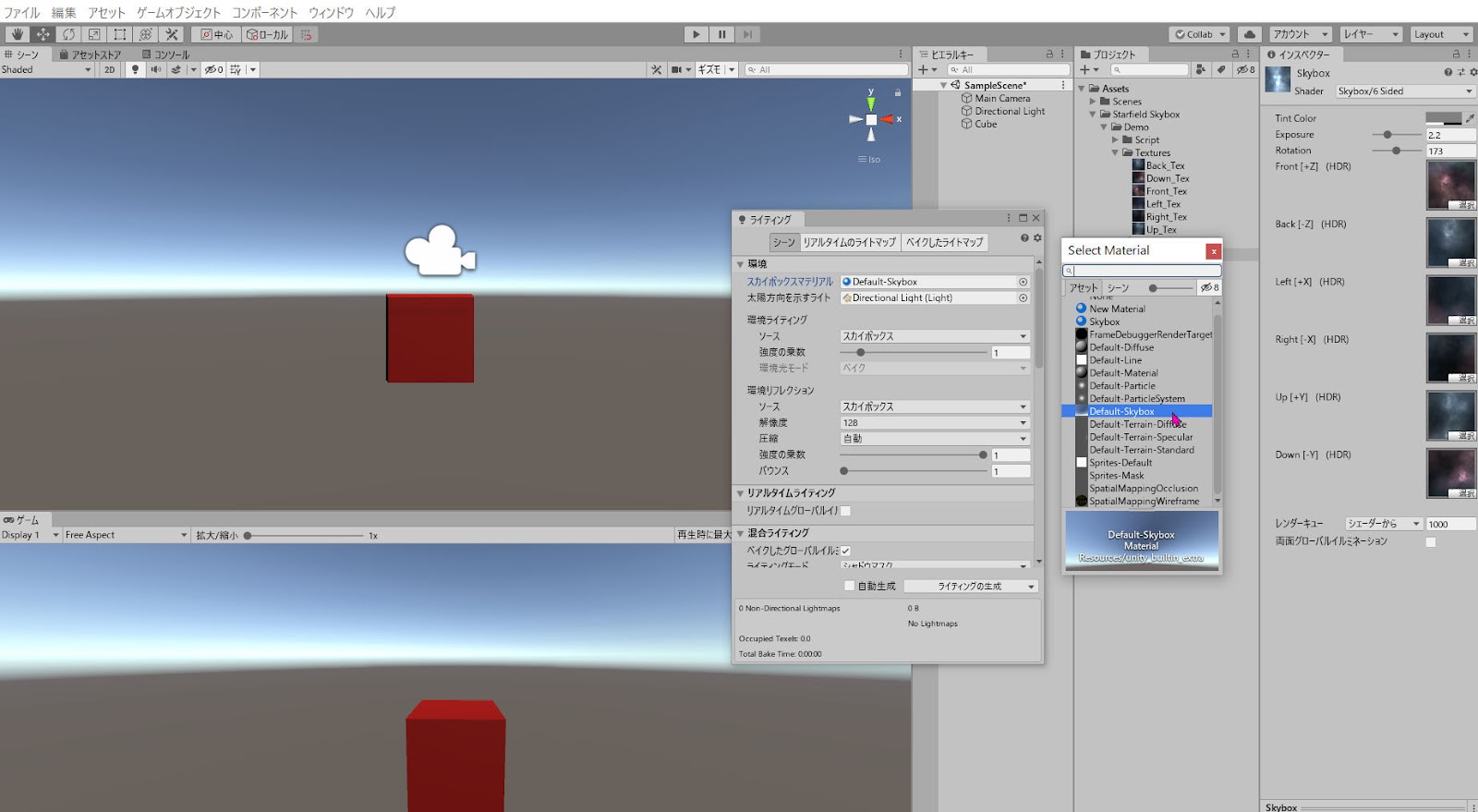Open lighting window help icon
The width and height of the screenshot is (1478, 812).
[1024, 238]
